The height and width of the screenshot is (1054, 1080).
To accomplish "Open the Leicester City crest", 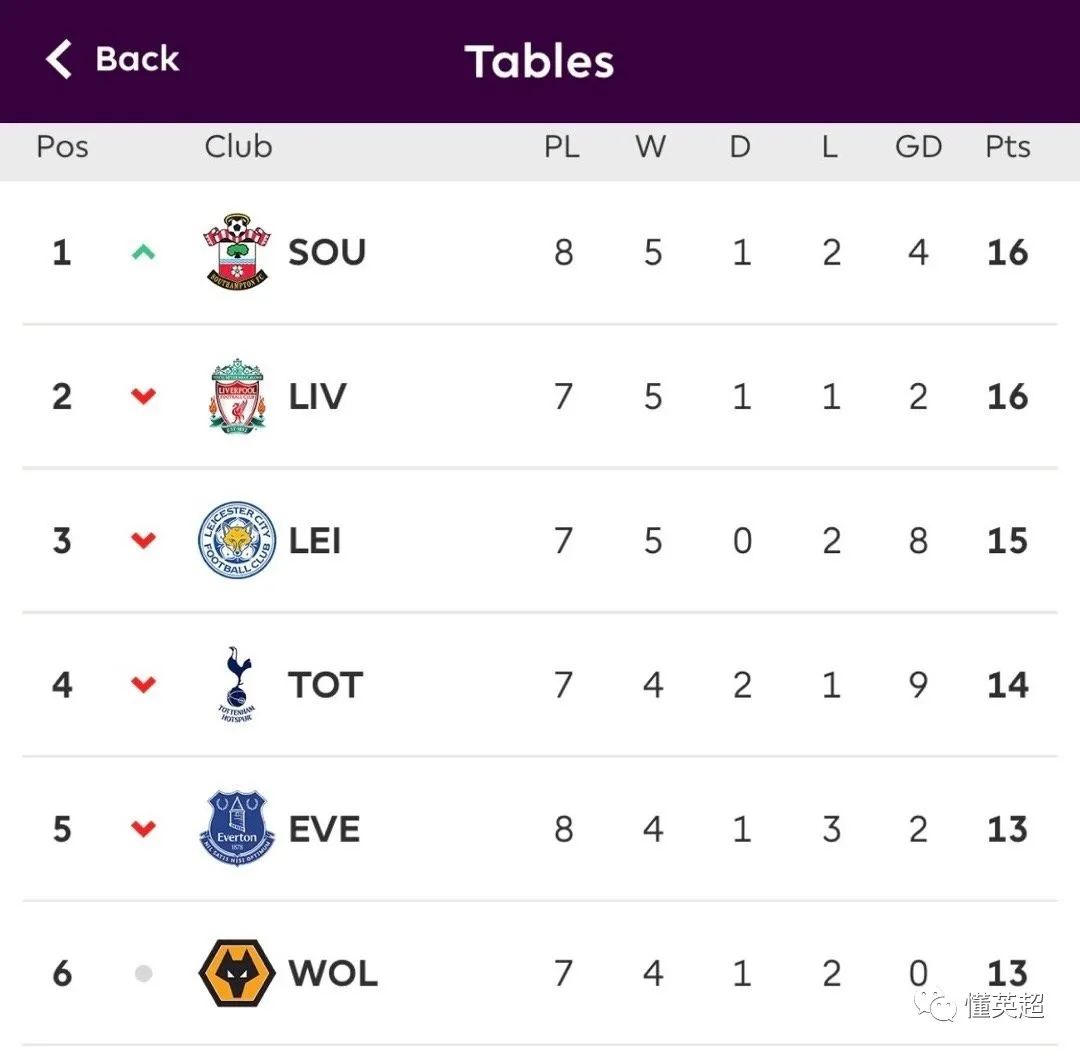I will click(237, 540).
